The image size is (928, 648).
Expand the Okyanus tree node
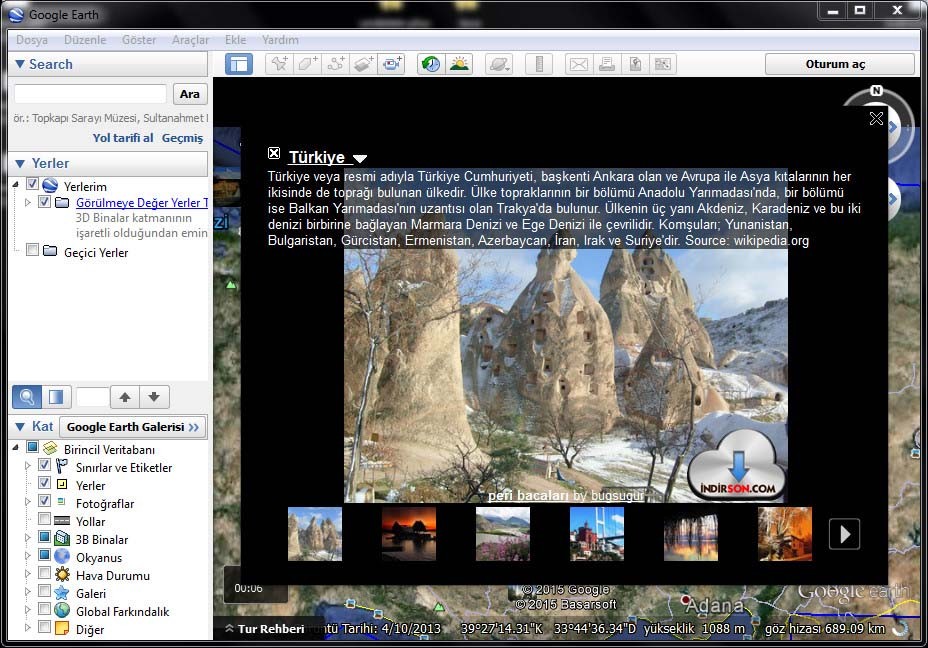[x=27, y=556]
